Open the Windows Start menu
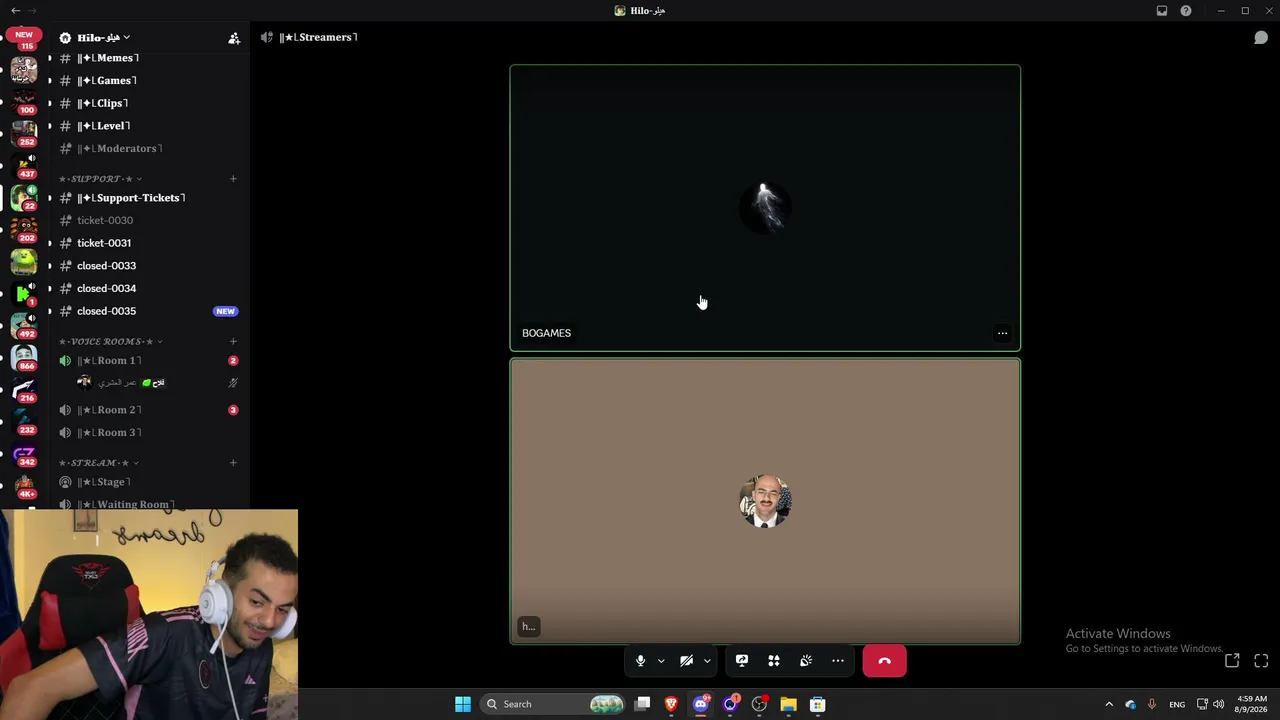1280x720 pixels. pyautogui.click(x=463, y=704)
